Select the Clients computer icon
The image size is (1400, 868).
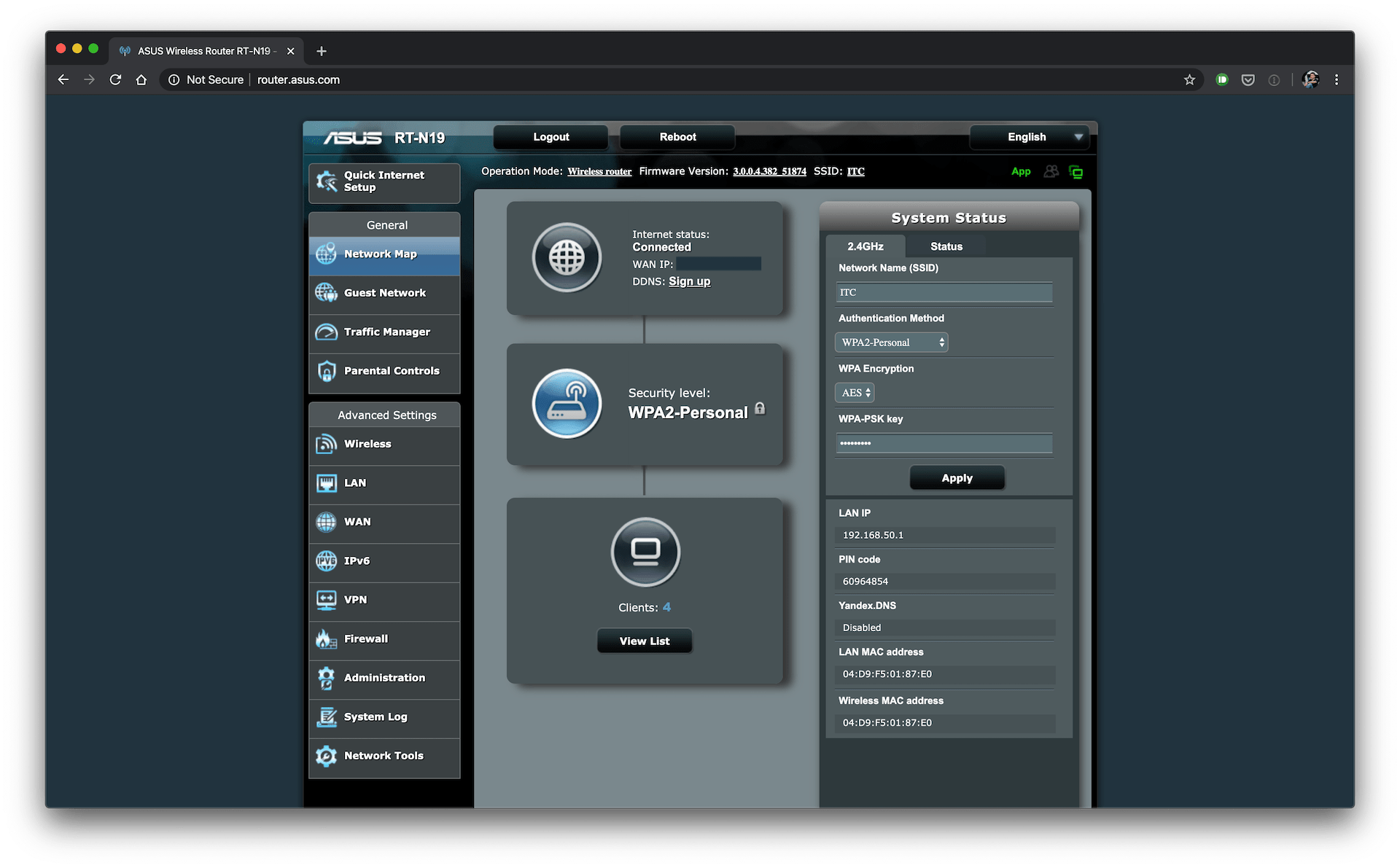pyautogui.click(x=645, y=552)
